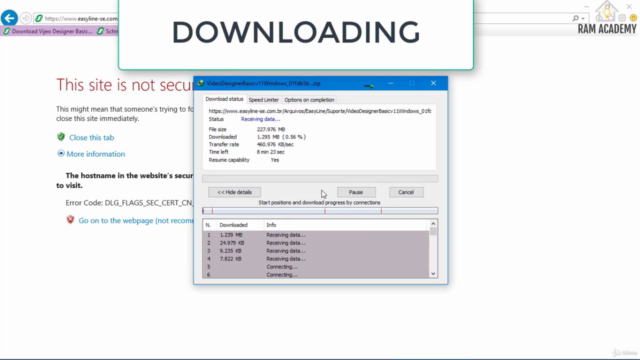Select connection row 4 with 7.822 KB
640x360 pixels.
(316, 259)
